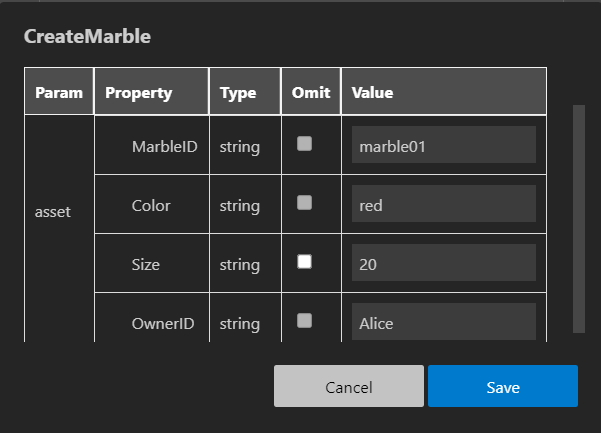Toggle the Omit checkbox for Color
This screenshot has width=601, height=433.
pyautogui.click(x=305, y=203)
